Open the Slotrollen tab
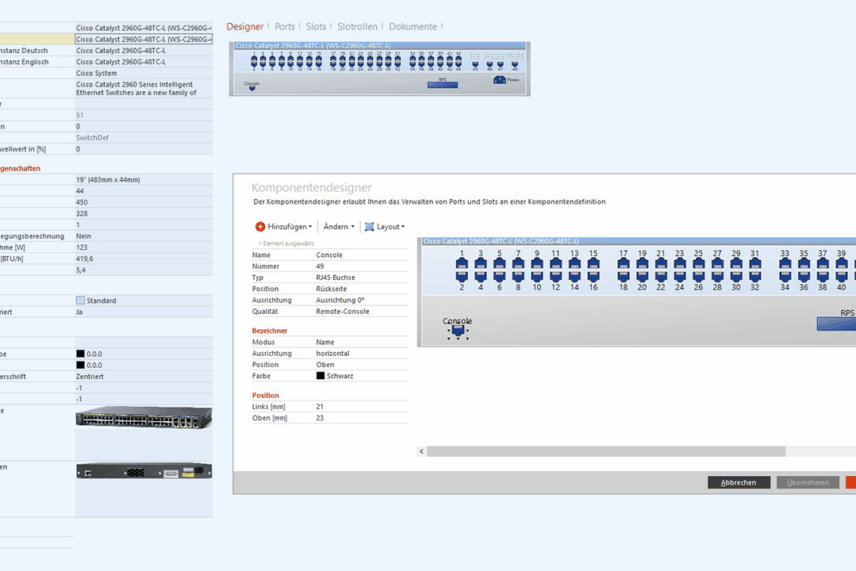 tap(357, 27)
